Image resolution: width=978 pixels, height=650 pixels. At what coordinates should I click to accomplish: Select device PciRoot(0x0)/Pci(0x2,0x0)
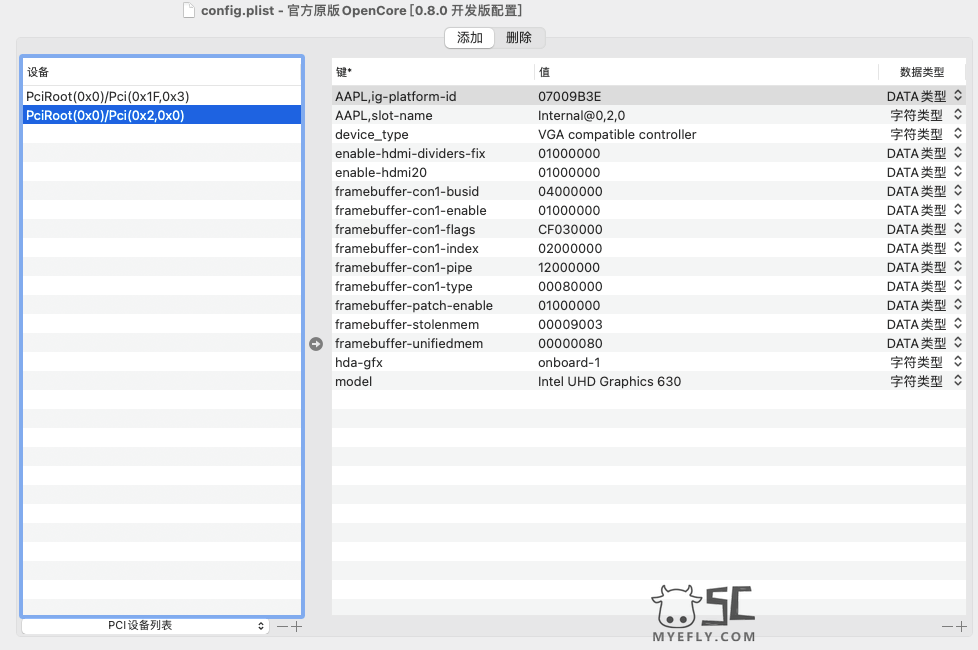(105, 115)
